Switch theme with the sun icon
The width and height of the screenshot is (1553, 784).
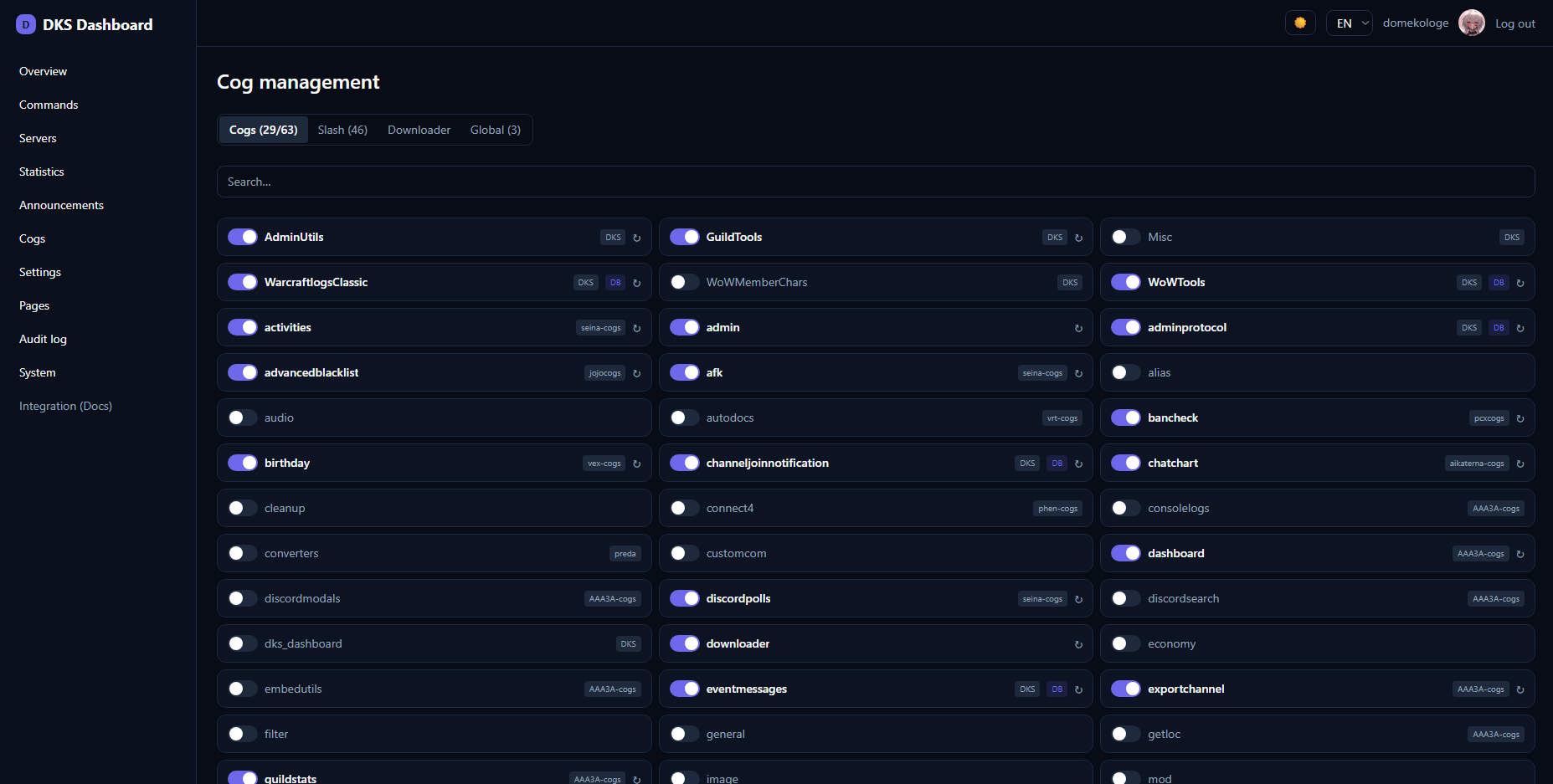click(1300, 23)
